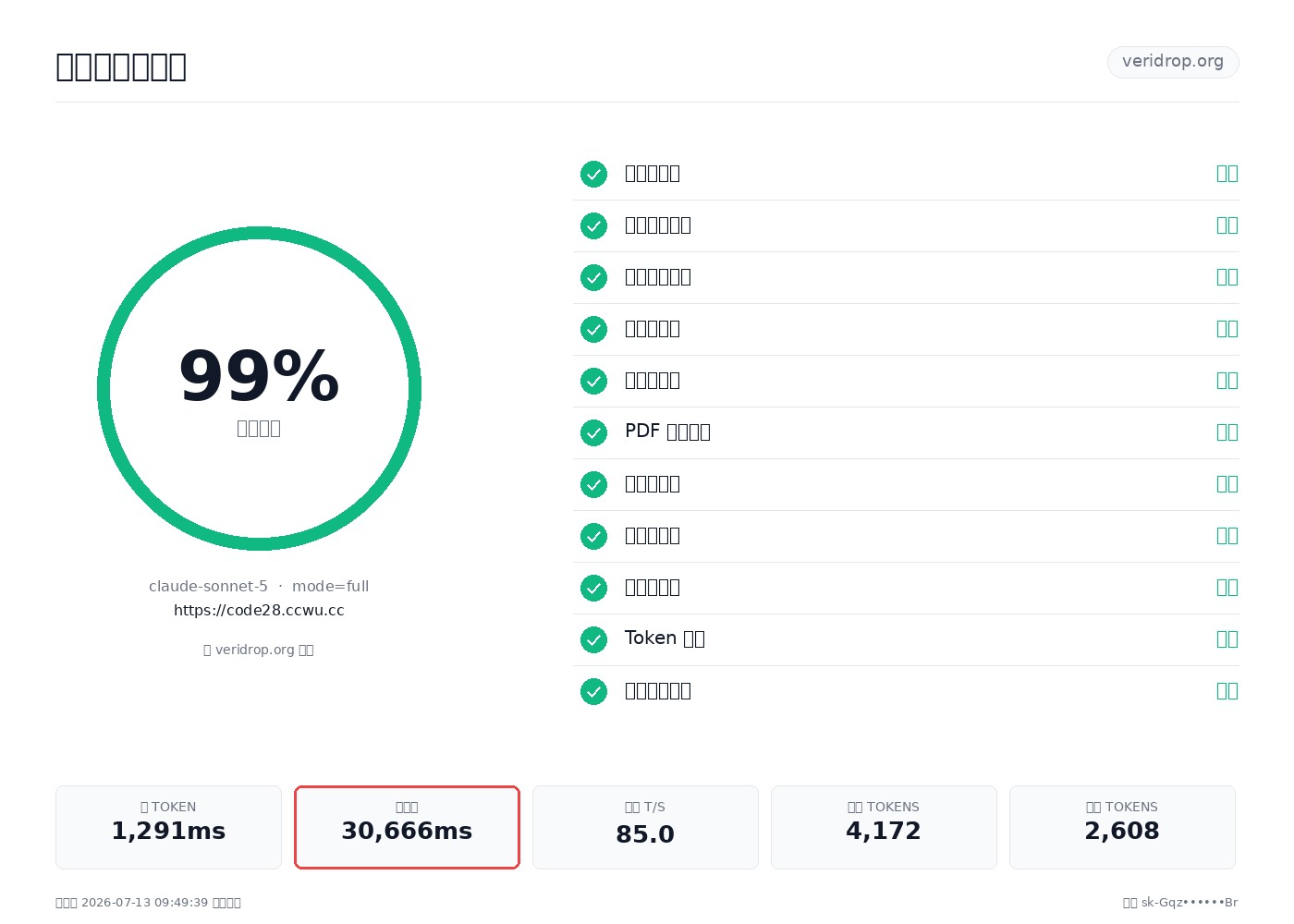Click the green status text on the Token row

click(1227, 639)
